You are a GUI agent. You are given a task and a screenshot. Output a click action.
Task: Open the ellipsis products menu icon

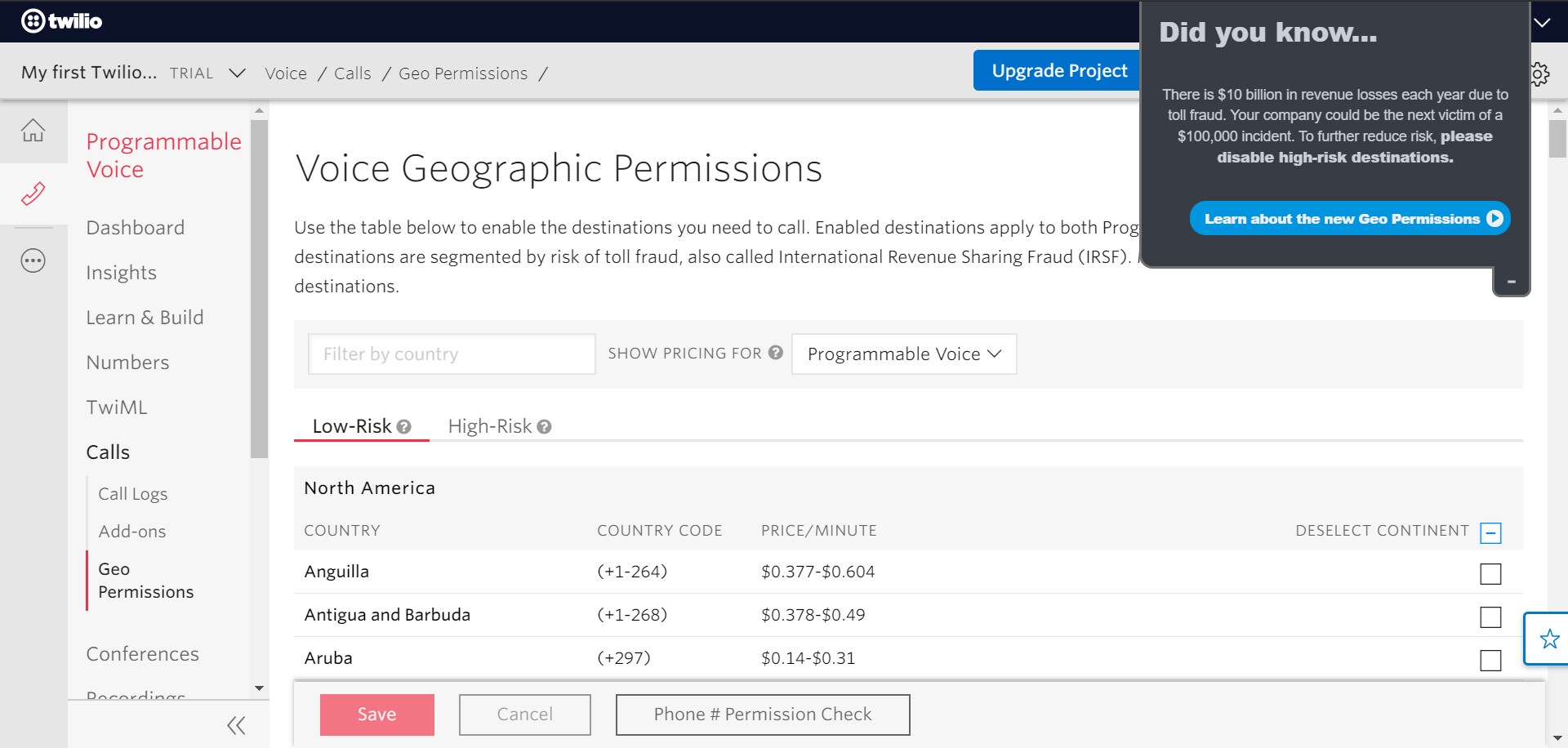(33, 260)
